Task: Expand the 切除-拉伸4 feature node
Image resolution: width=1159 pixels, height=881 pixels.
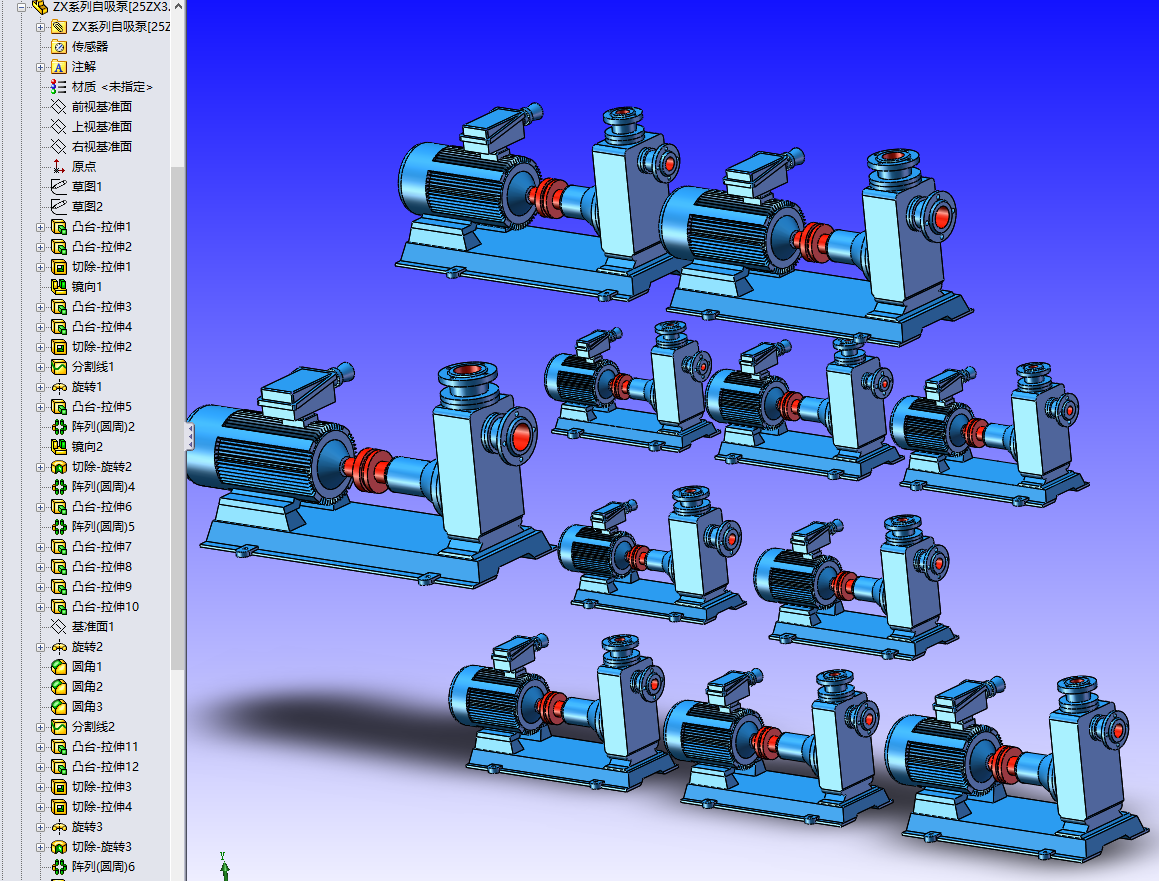Action: click(41, 807)
